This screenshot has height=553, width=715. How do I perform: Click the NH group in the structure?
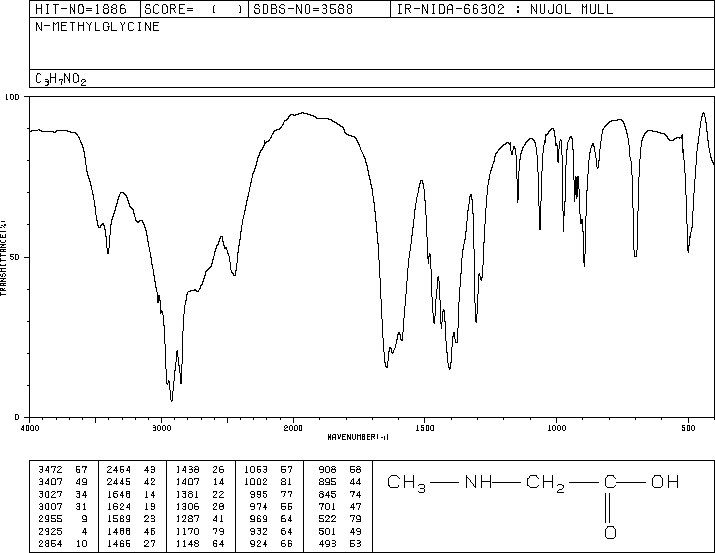[x=478, y=482]
